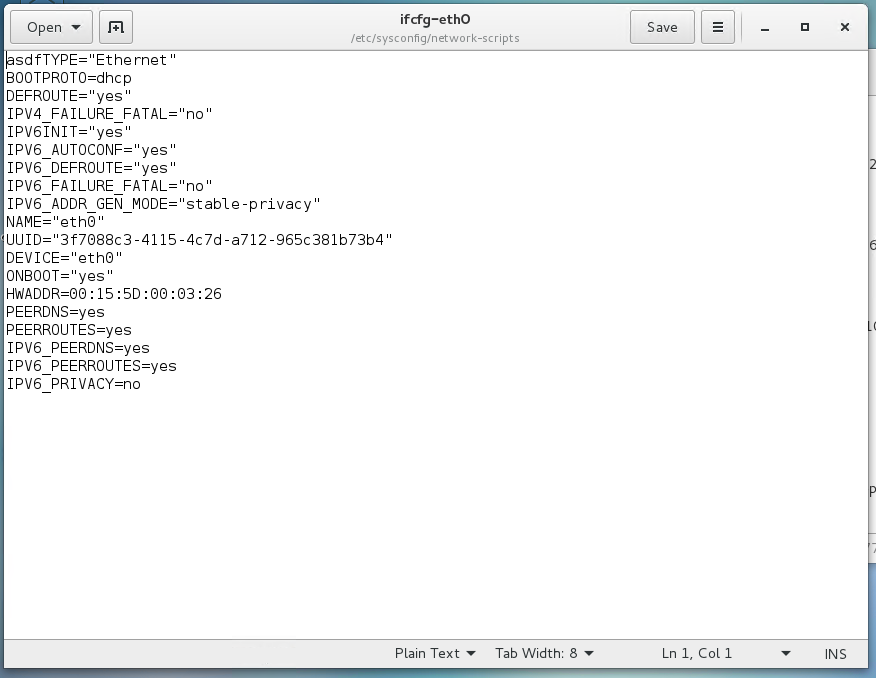Click the /etc/sysconfig/network-scripts path subtitle
Image resolution: width=876 pixels, height=678 pixels.
point(435,38)
